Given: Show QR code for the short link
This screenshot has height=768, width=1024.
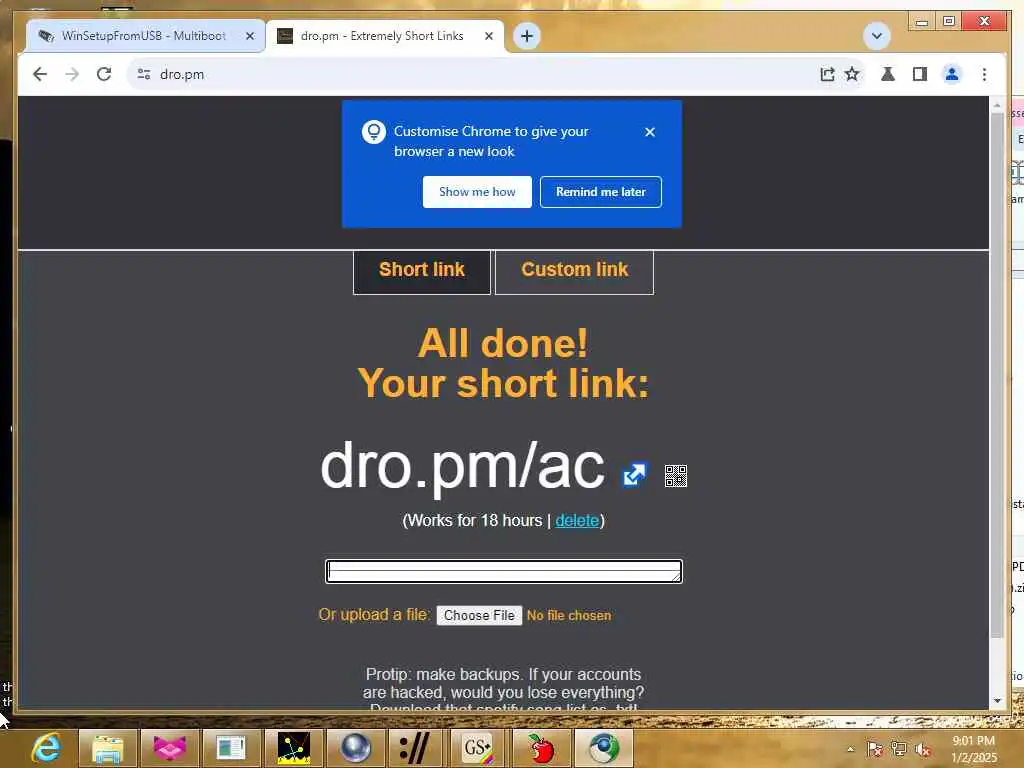Looking at the screenshot, I should (675, 476).
